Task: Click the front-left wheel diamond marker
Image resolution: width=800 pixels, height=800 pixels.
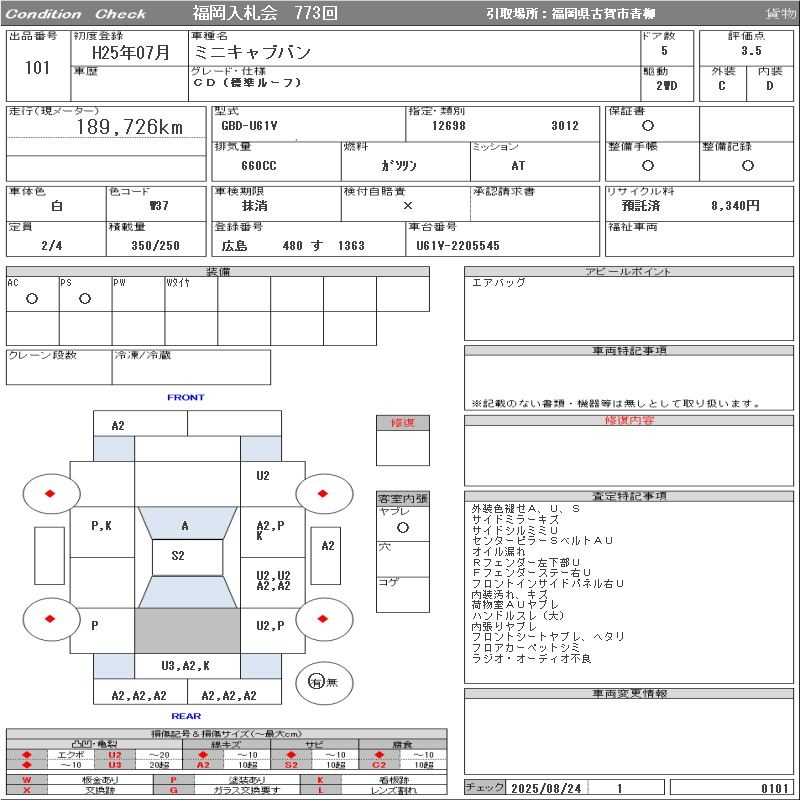Action: click(x=50, y=493)
